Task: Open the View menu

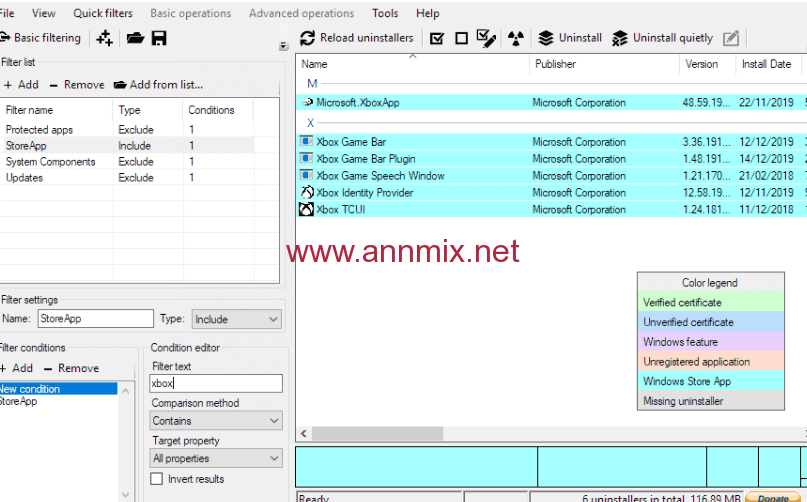Action: [44, 13]
